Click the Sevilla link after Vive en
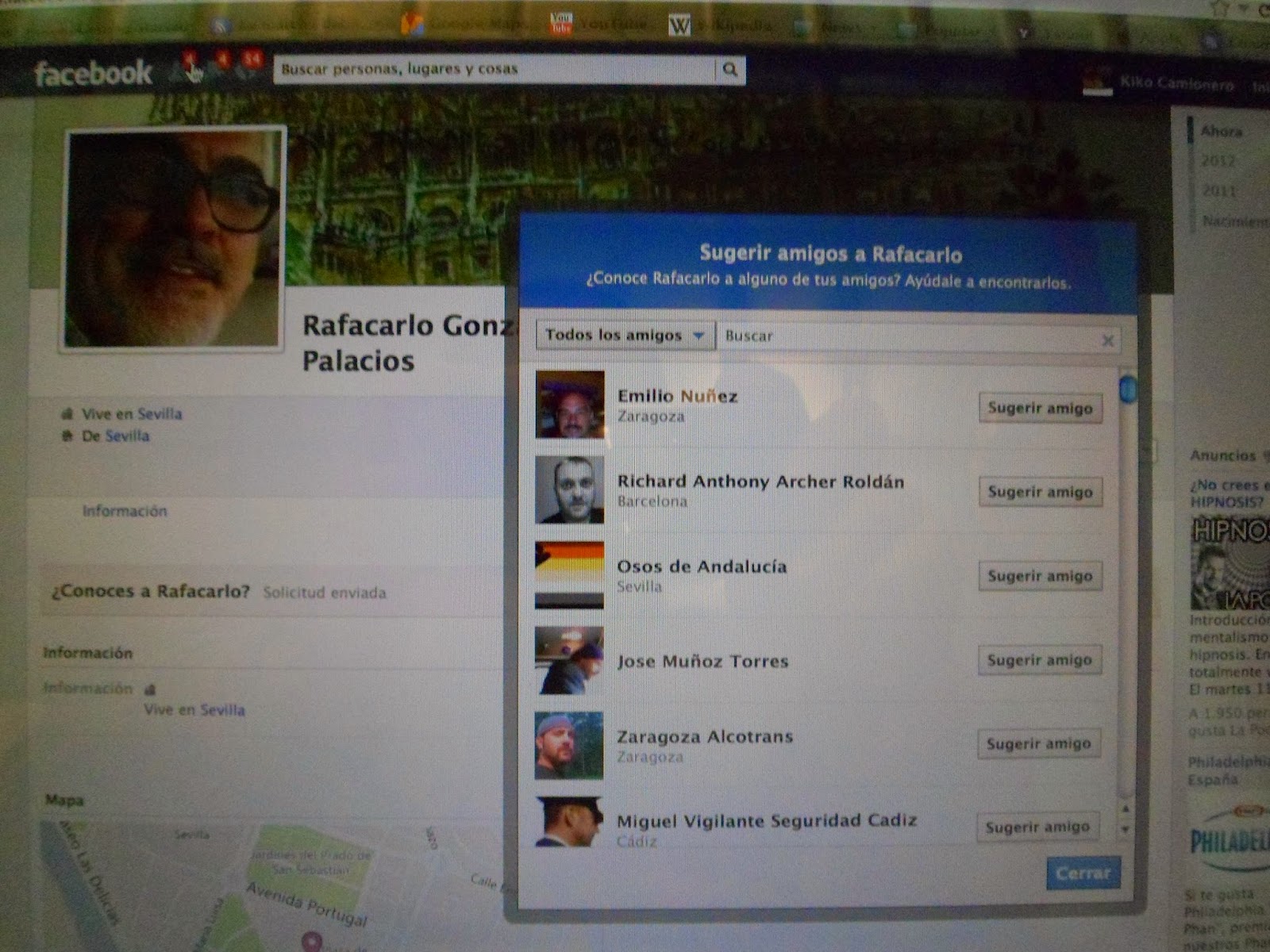 point(160,414)
